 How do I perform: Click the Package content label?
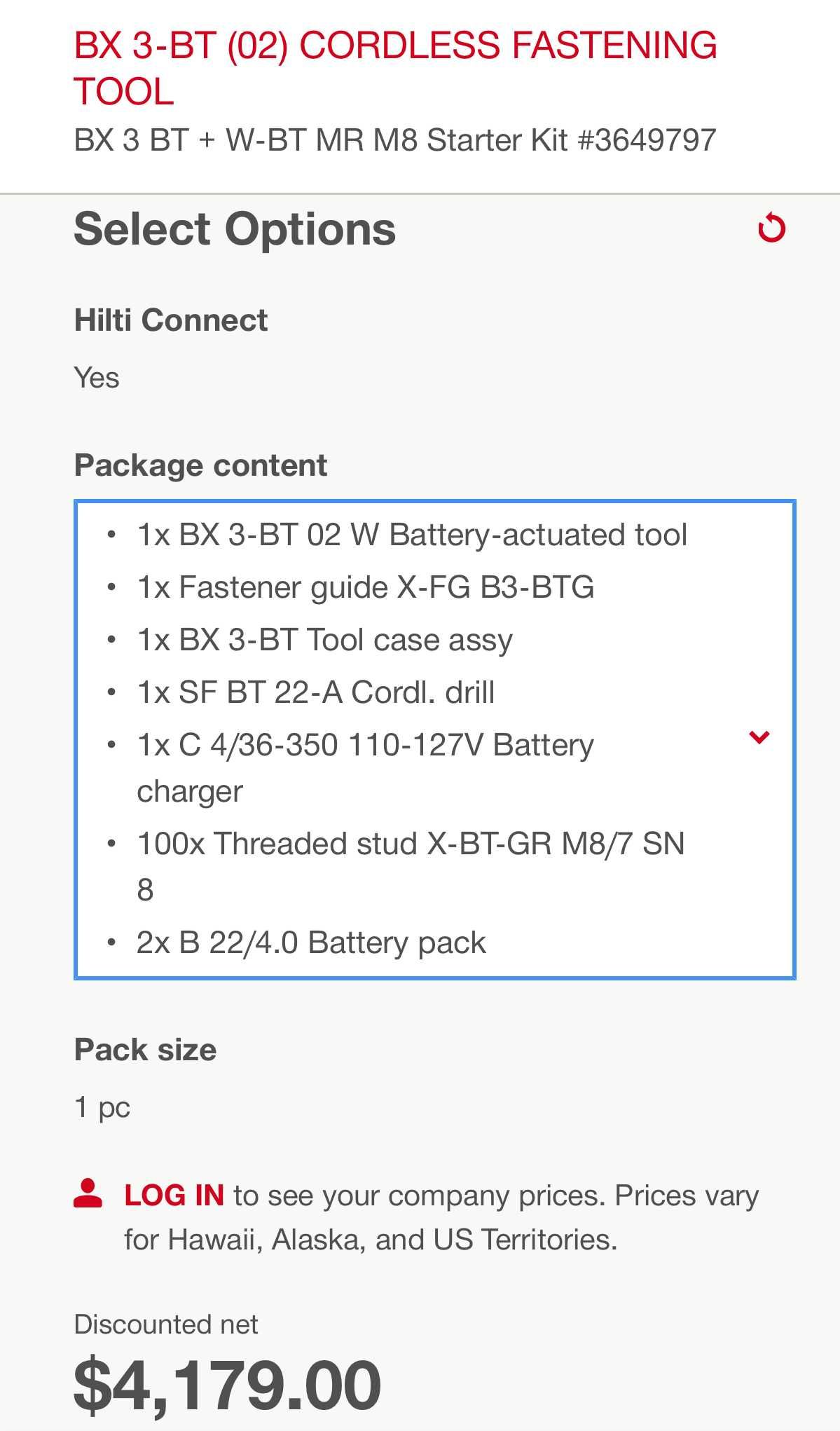point(200,465)
